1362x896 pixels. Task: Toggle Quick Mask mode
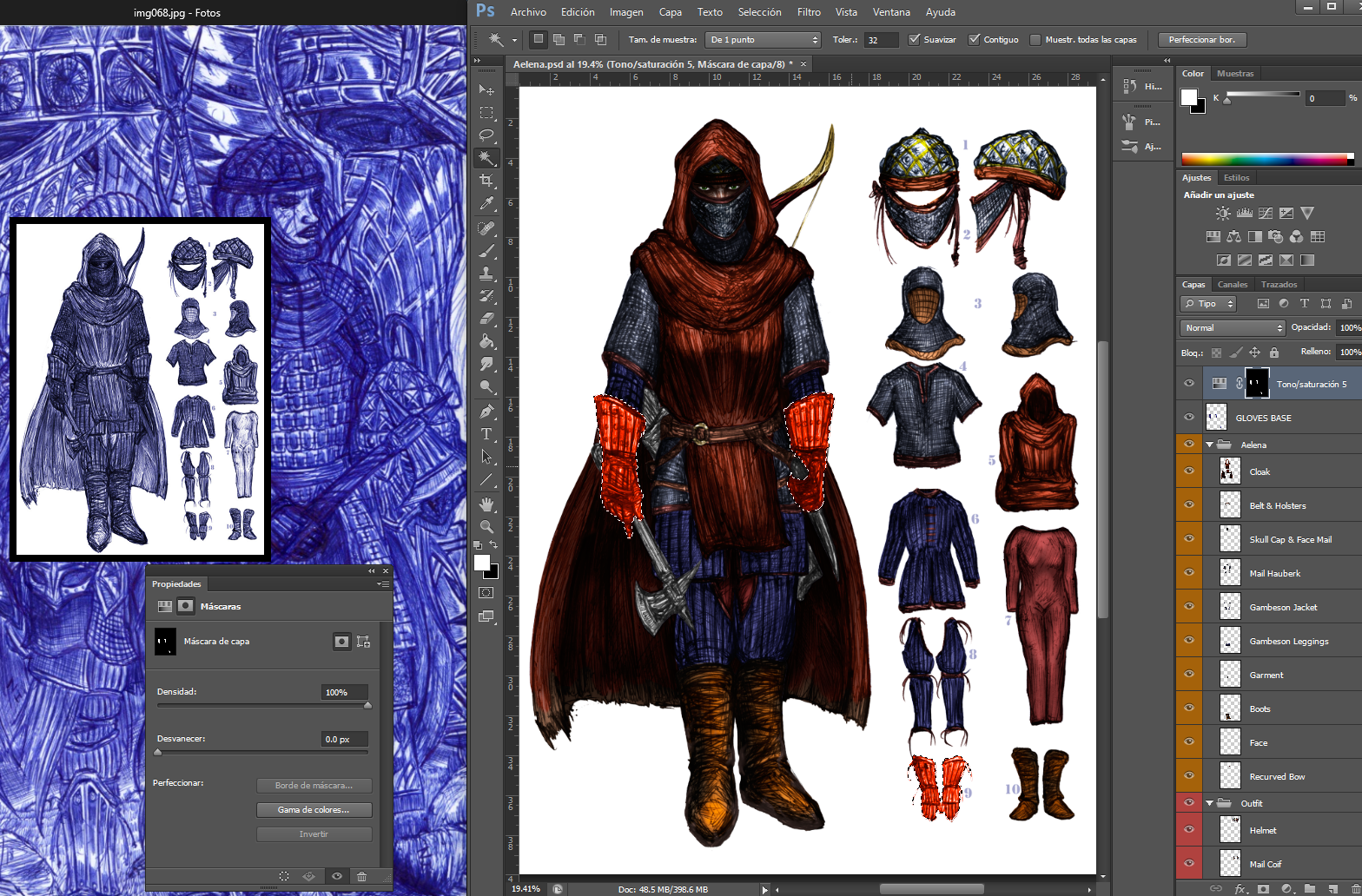tap(486, 593)
